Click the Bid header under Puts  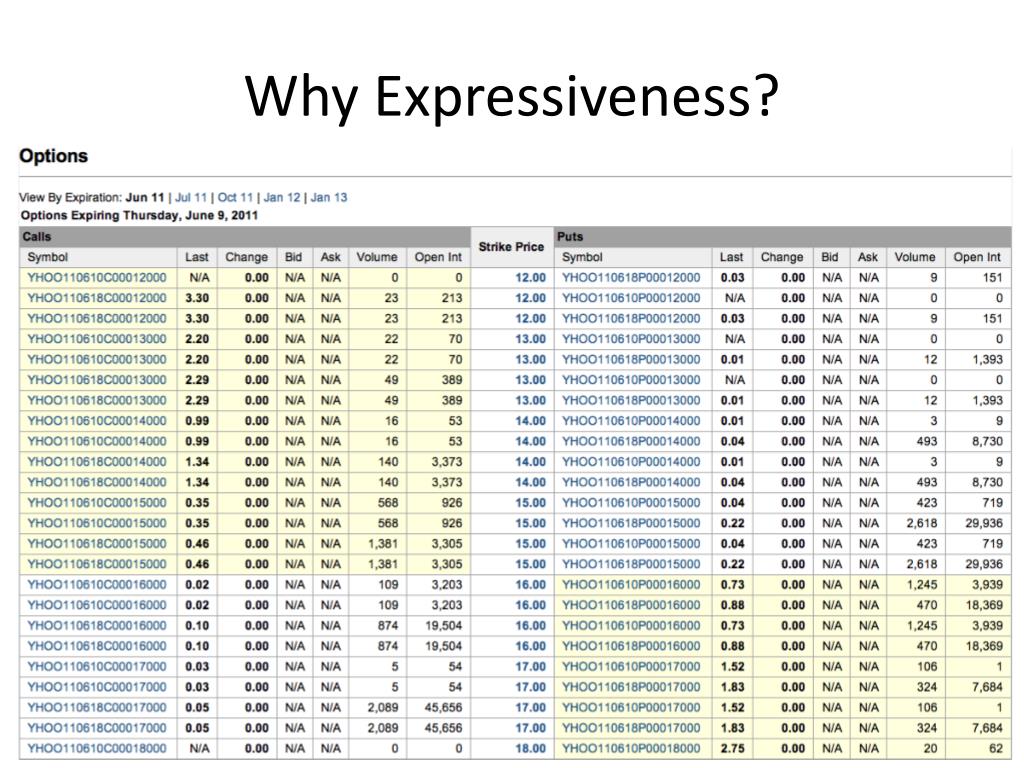coord(829,257)
